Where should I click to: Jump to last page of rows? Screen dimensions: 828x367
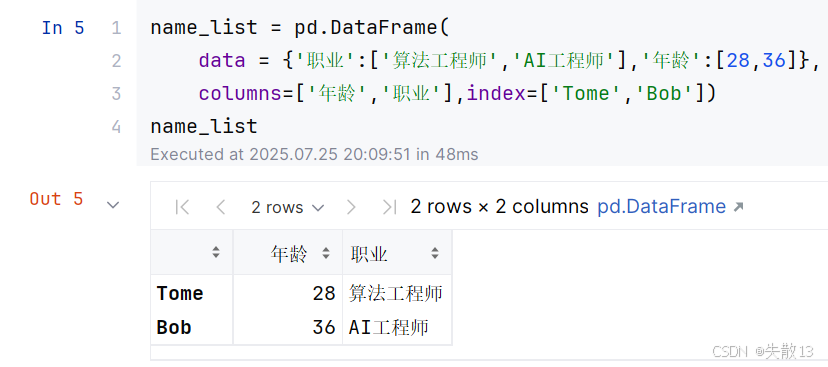tap(389, 208)
